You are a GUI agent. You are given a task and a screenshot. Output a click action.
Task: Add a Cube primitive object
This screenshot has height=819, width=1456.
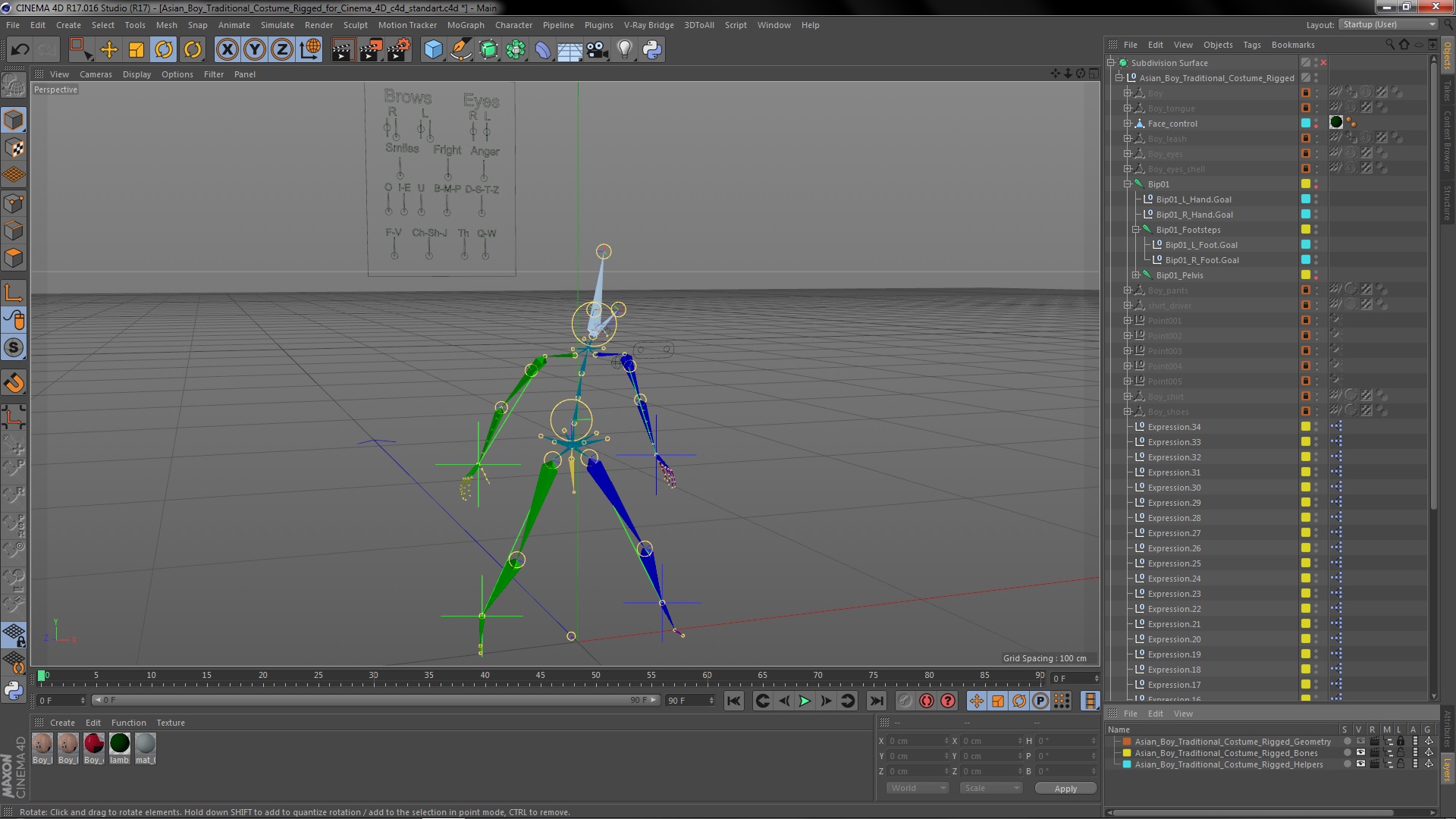pos(433,50)
